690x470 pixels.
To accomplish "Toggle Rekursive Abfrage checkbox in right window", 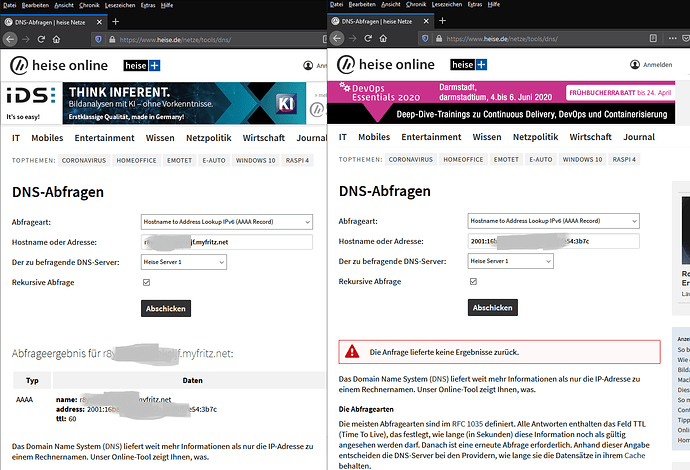I will 473,282.
